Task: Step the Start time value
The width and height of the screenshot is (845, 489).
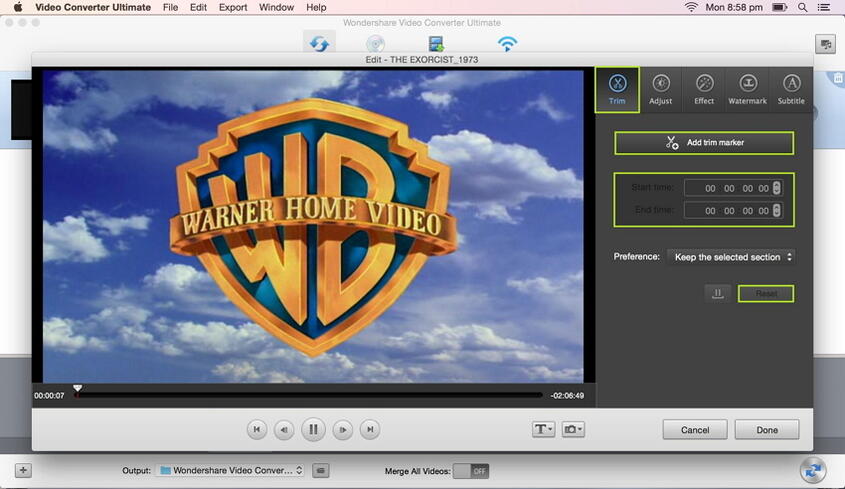Action: click(777, 188)
